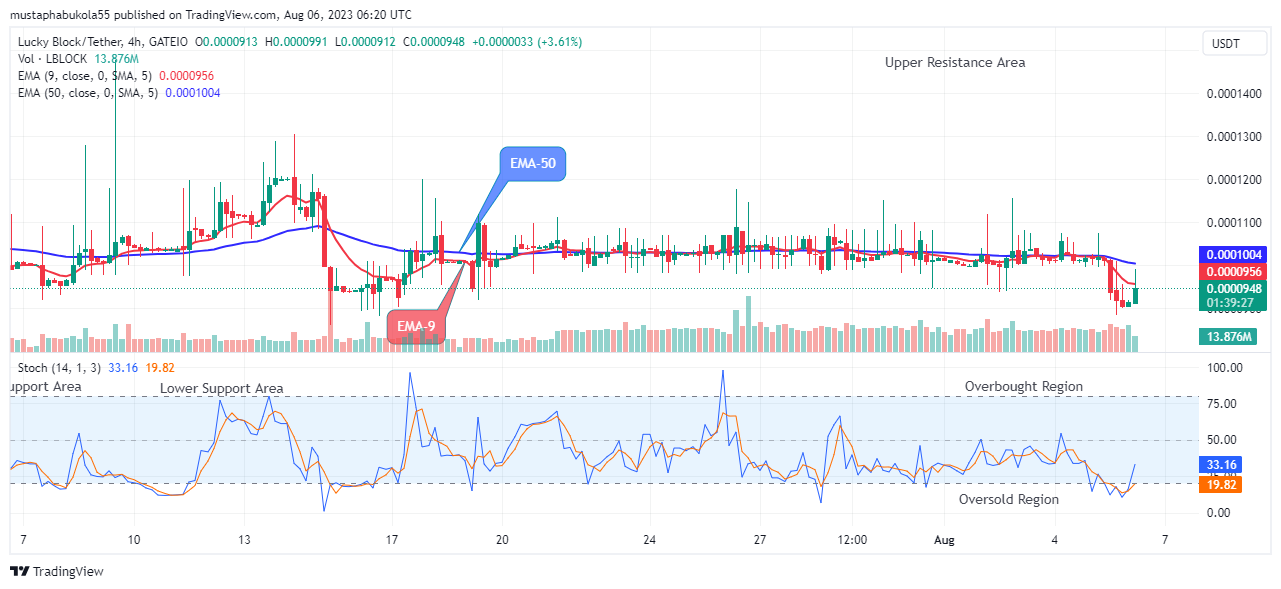Click the EMA 9 indicator legend
1281x589 pixels.
pyautogui.click(x=114, y=76)
